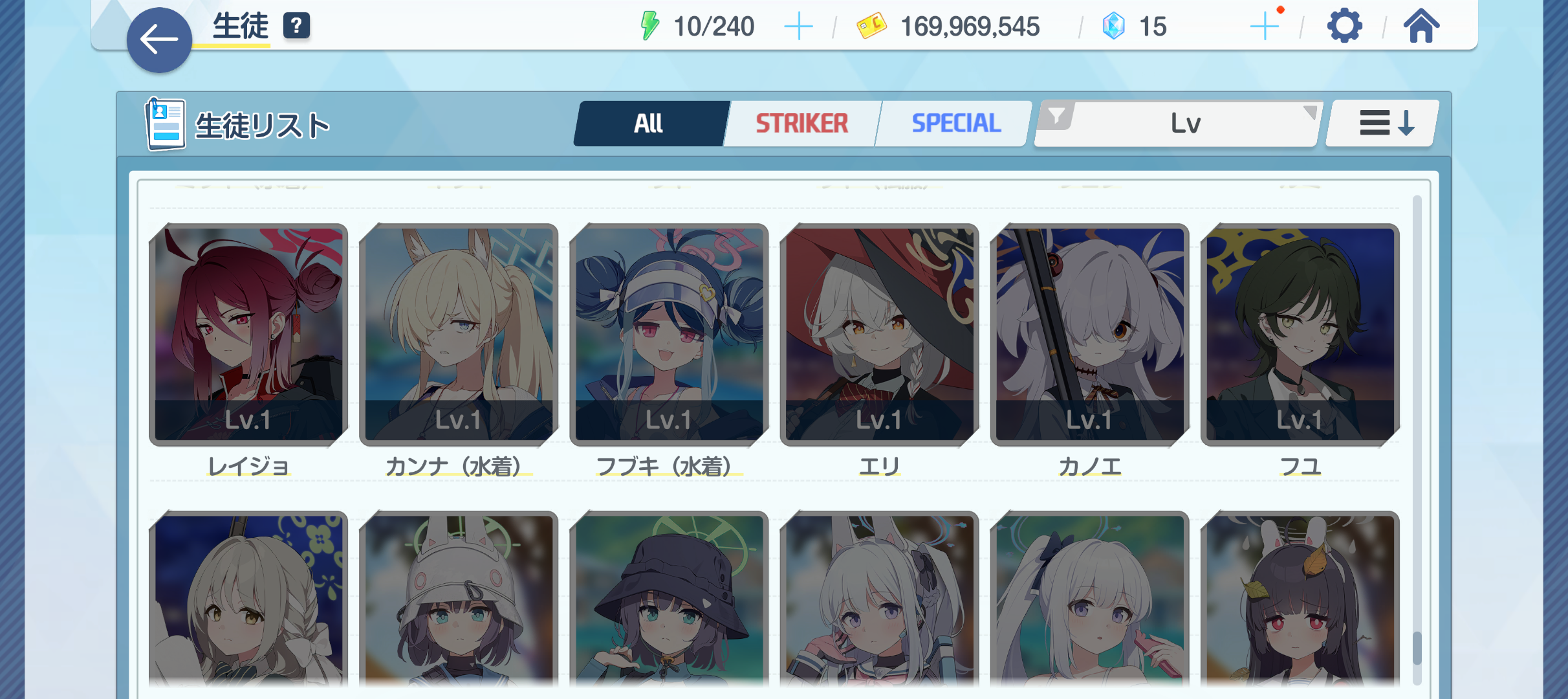This screenshot has height=699, width=1568.
Task: Return to the home screen via house icon
Action: (x=1421, y=26)
